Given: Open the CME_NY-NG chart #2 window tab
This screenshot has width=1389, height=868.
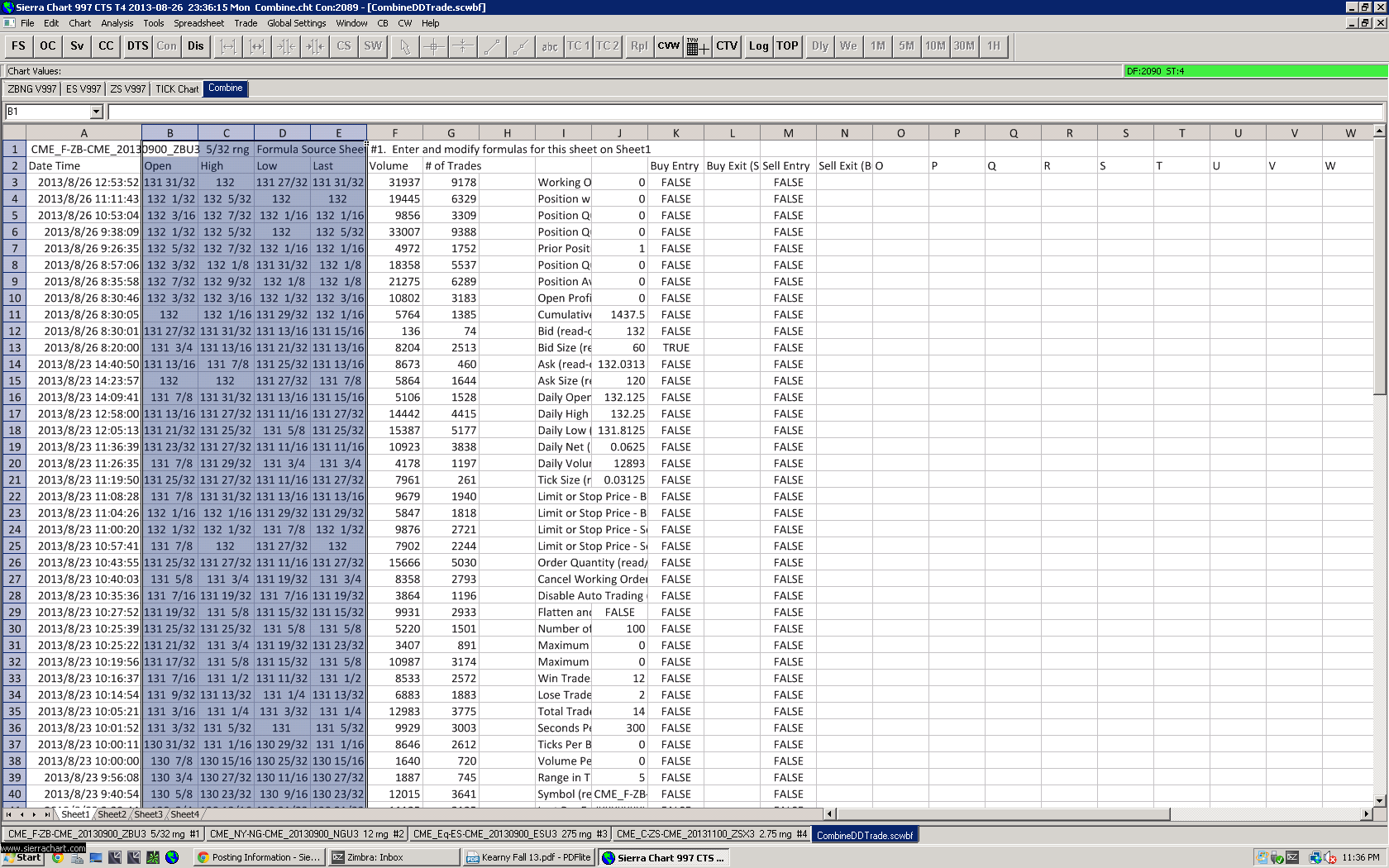Looking at the screenshot, I should pyautogui.click(x=306, y=834).
